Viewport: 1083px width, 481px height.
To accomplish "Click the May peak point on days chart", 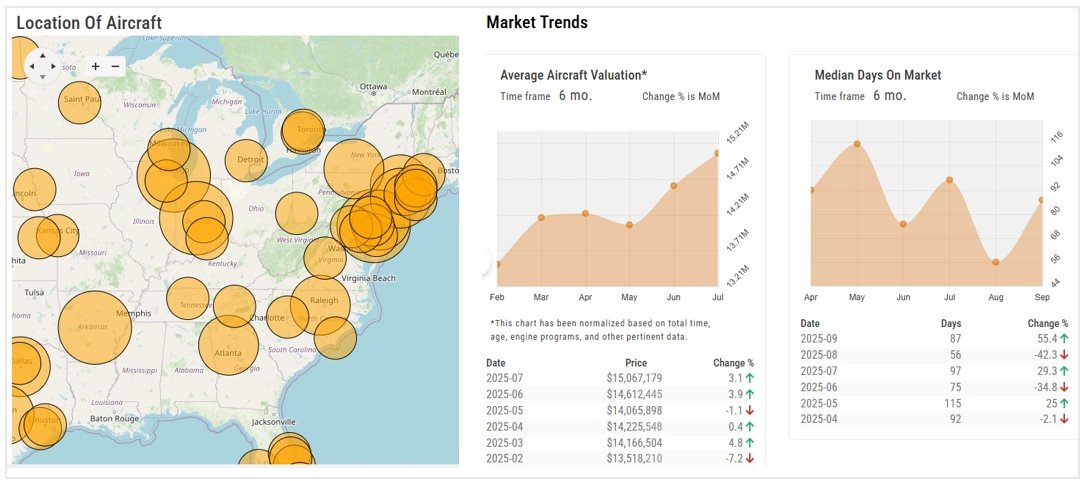I will (857, 144).
